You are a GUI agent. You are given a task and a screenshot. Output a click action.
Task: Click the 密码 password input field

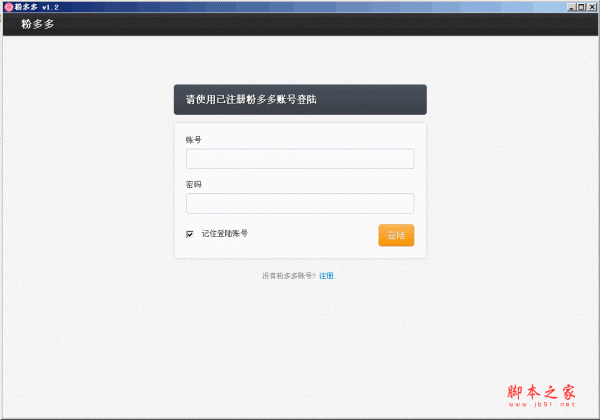click(x=300, y=203)
